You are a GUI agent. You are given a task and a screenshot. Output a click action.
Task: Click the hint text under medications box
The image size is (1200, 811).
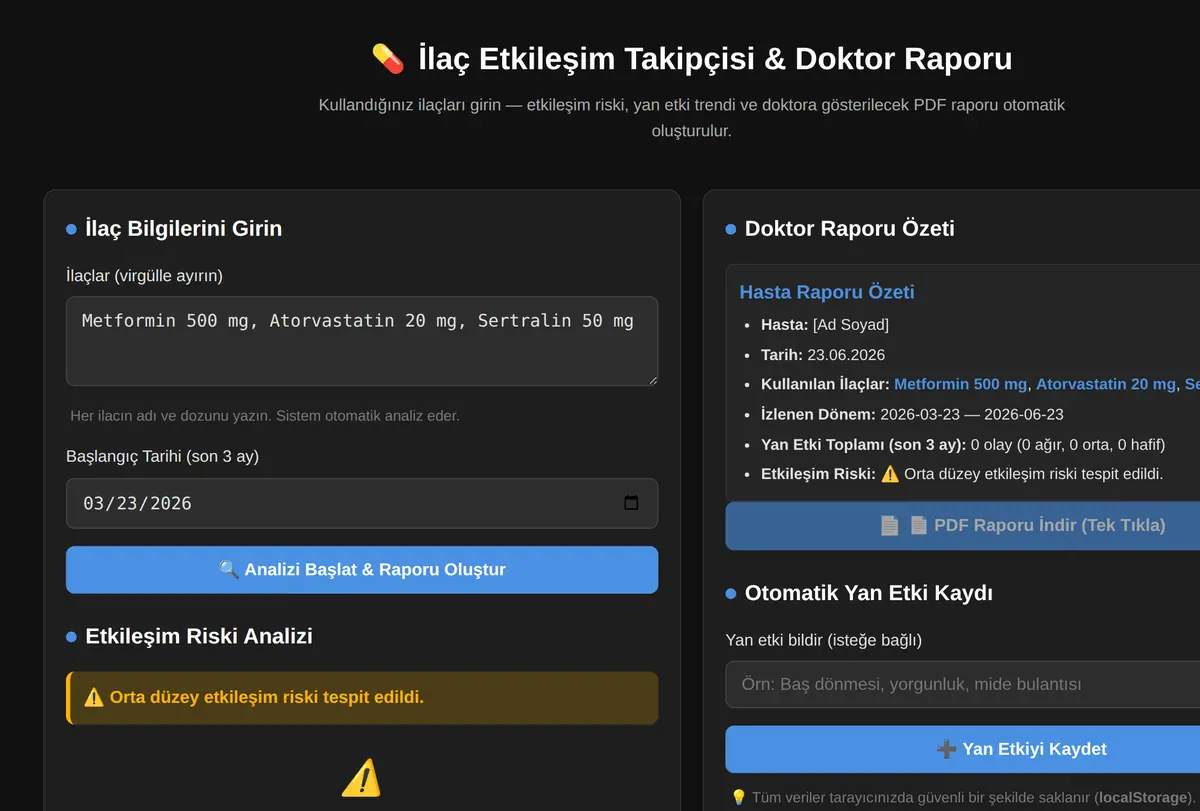[x=265, y=415]
